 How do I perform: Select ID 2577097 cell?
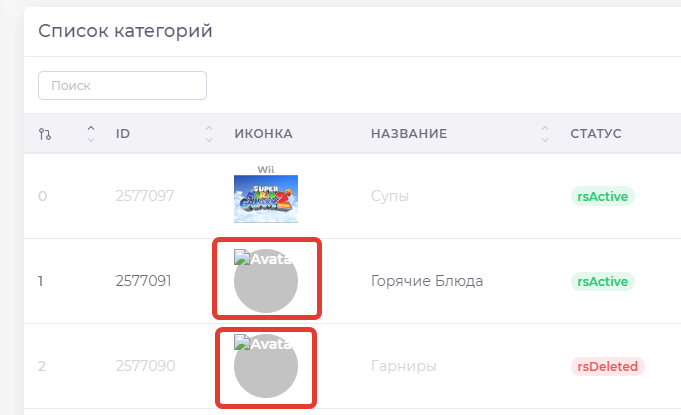tap(145, 196)
